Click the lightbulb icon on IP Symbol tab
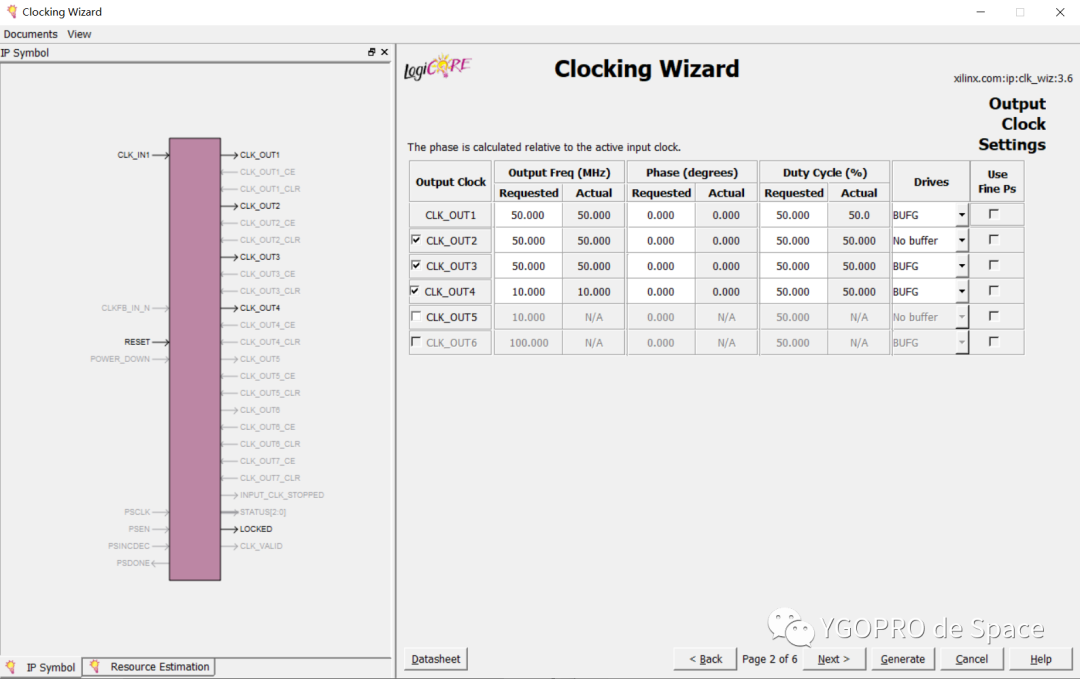 tap(11, 667)
